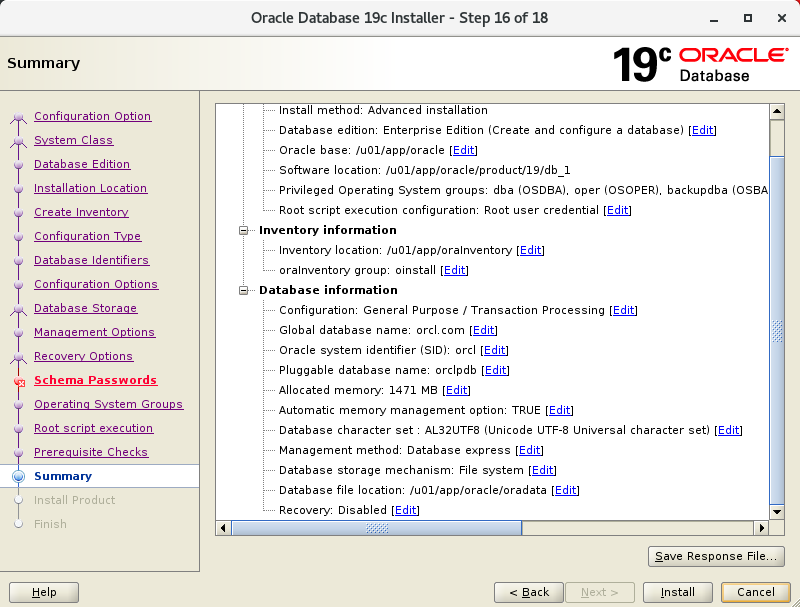Go to the Configuration Options step
This screenshot has width=800, height=607.
(96, 284)
